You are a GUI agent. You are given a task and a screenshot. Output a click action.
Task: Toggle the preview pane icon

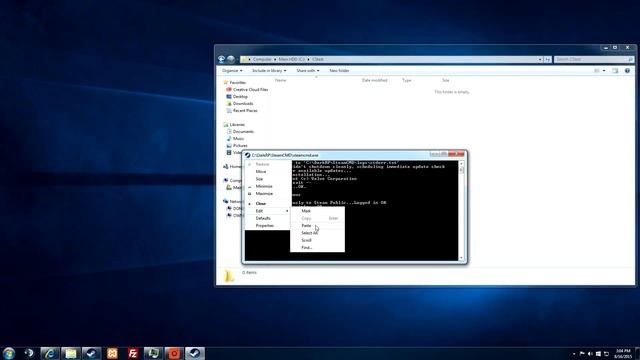click(x=615, y=71)
